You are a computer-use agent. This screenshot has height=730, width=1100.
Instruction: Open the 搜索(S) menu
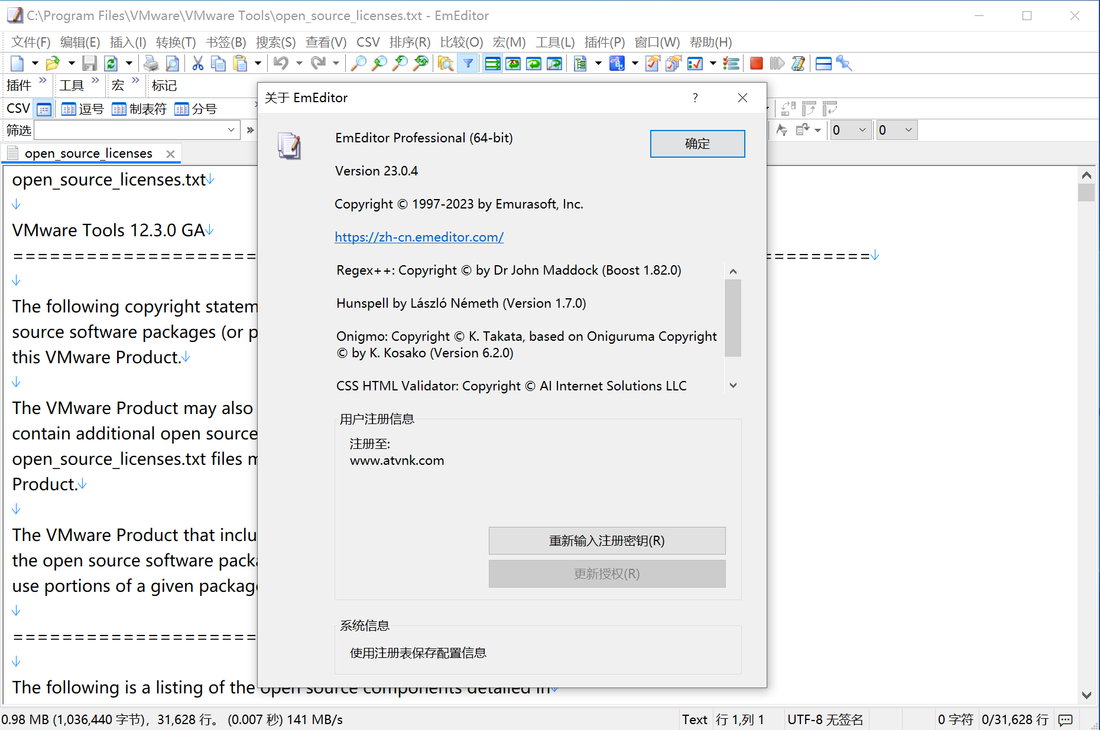276,42
